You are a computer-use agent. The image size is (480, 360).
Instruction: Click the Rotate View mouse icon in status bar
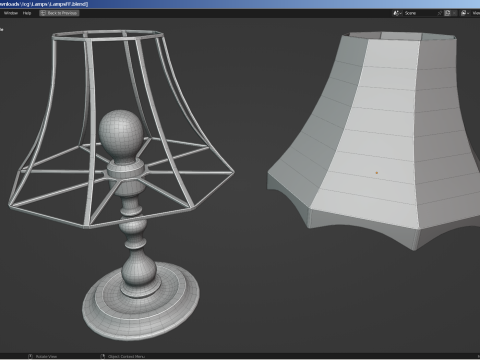point(30,357)
